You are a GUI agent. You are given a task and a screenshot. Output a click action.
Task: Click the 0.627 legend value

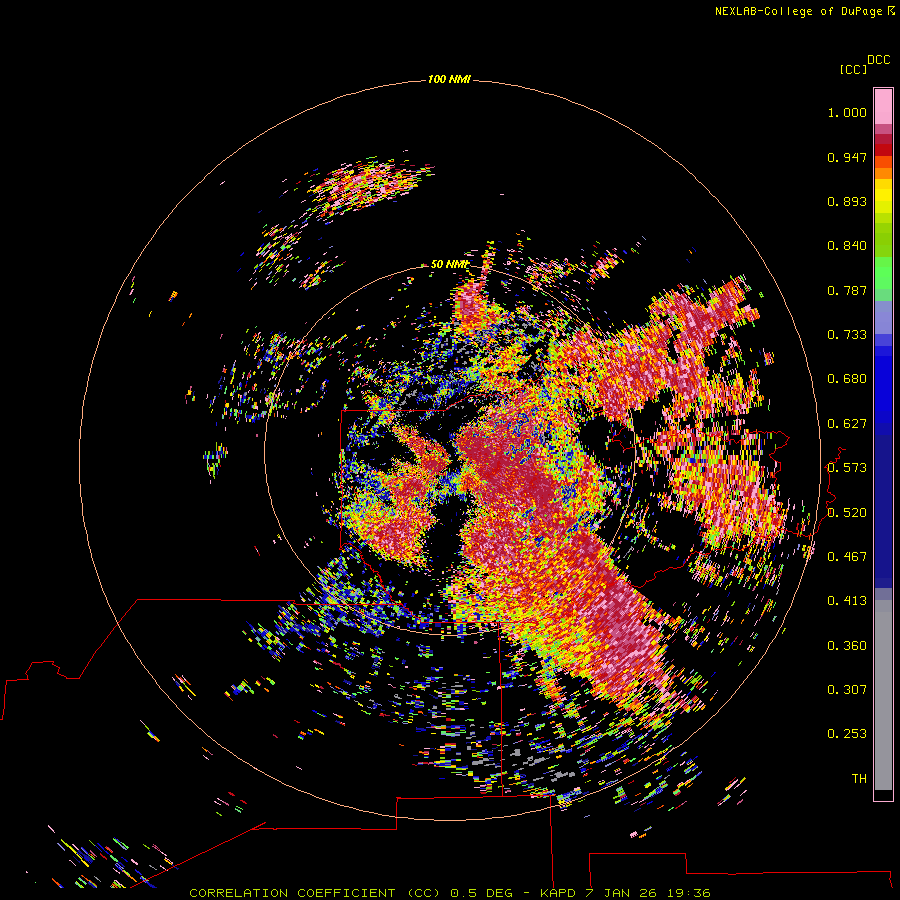tap(847, 424)
